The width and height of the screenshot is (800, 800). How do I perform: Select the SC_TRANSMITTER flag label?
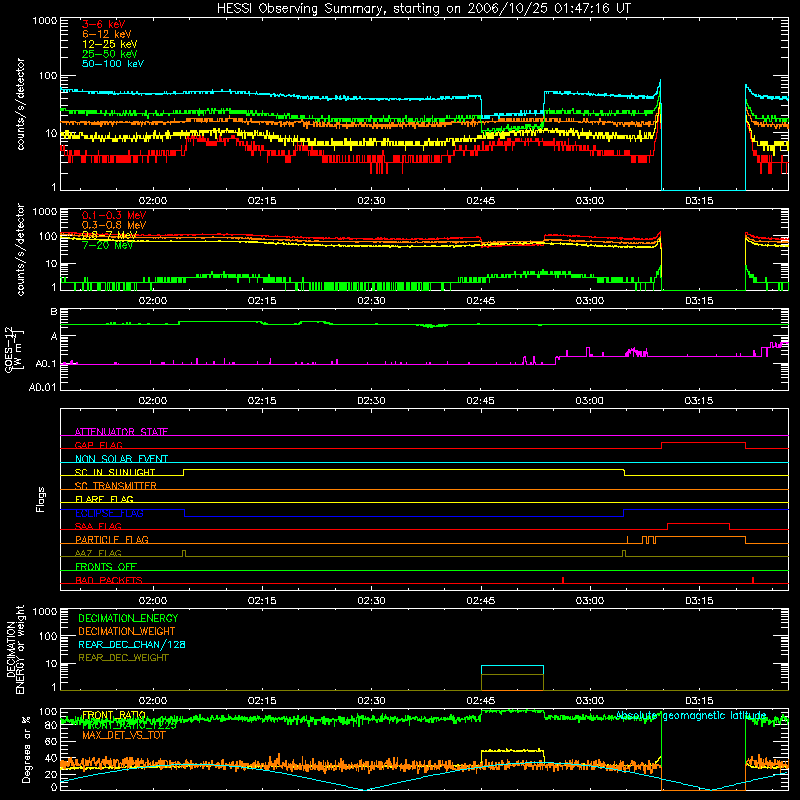tap(116, 485)
